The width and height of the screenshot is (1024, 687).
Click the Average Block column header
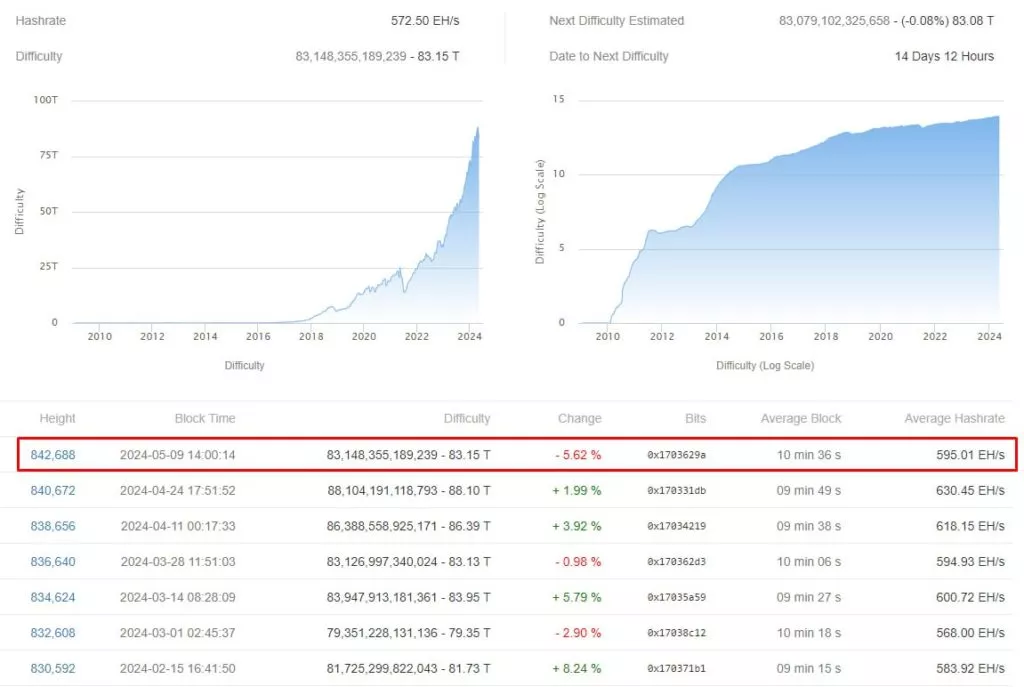tap(801, 418)
